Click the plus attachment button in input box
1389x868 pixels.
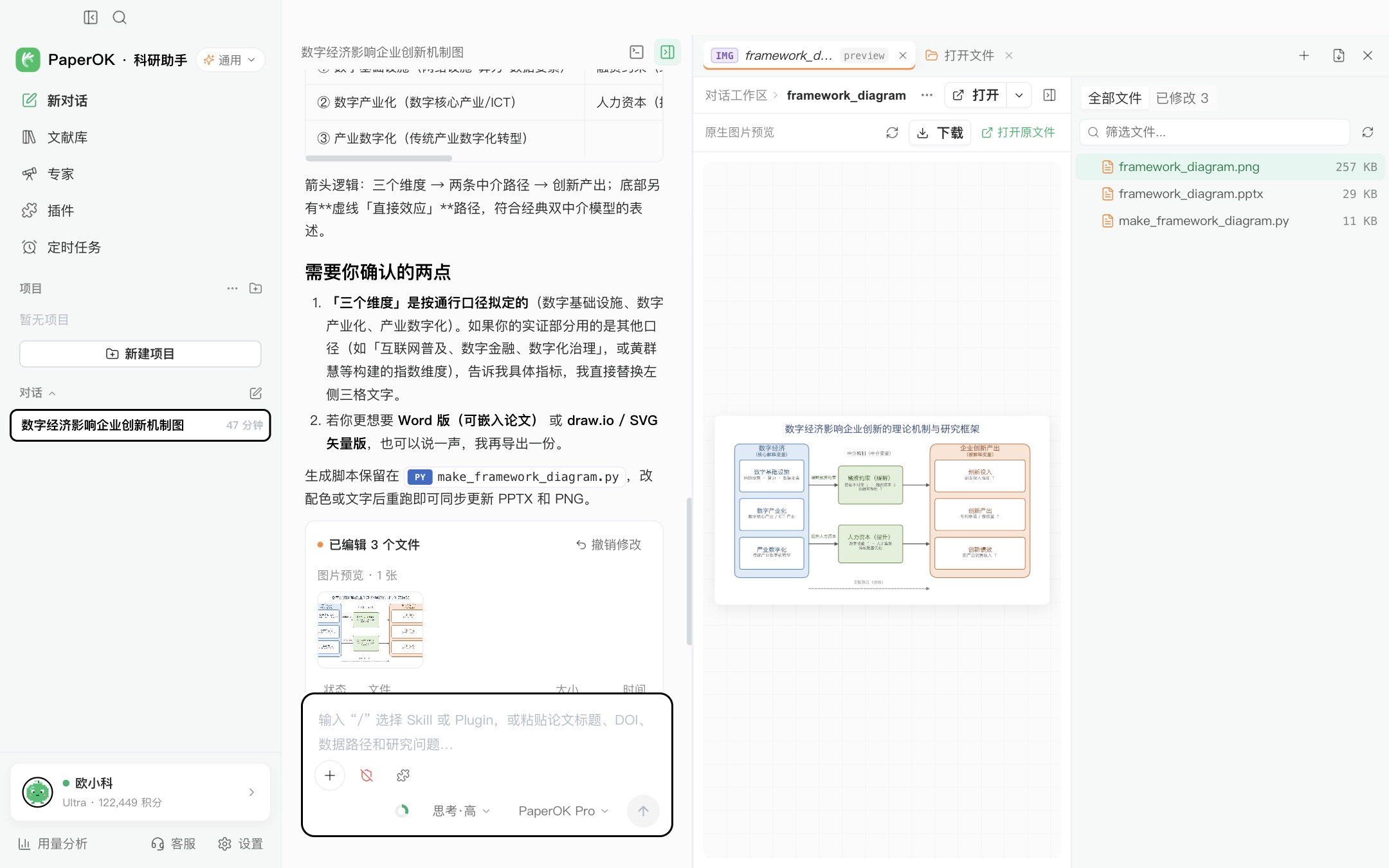tap(330, 775)
